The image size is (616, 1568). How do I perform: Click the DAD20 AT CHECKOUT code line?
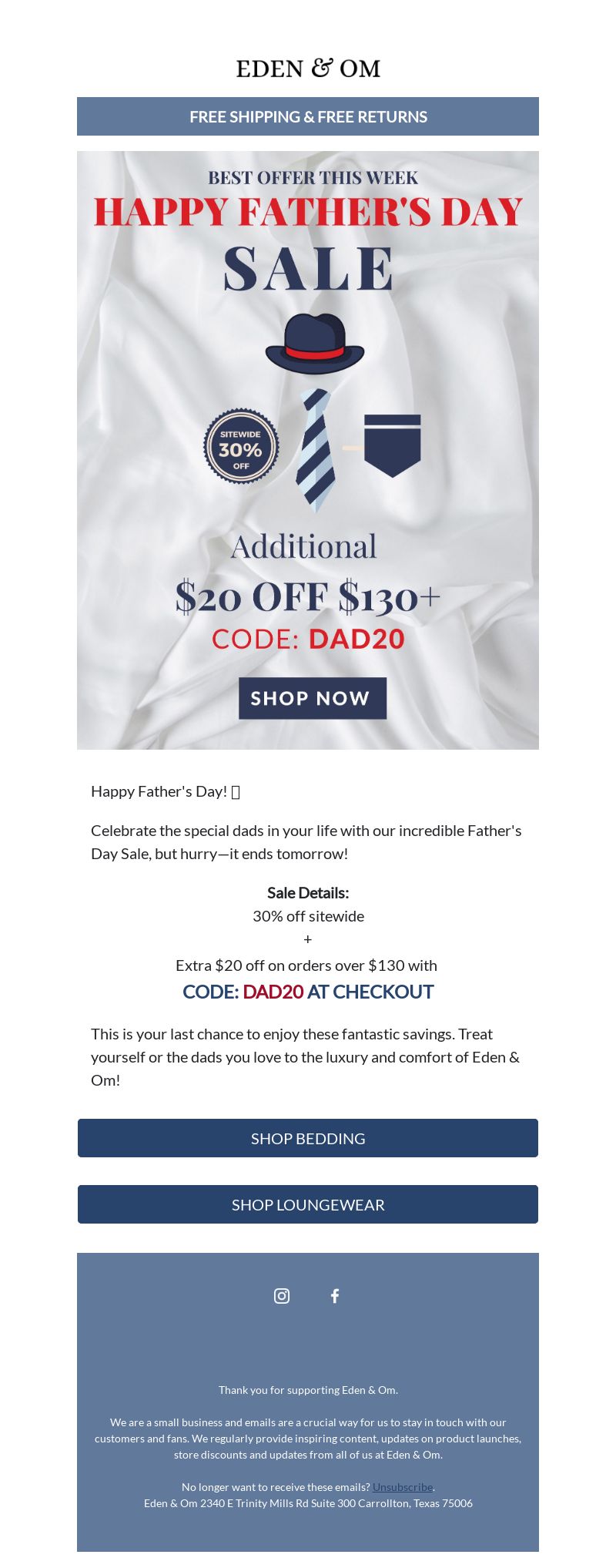pos(308,992)
